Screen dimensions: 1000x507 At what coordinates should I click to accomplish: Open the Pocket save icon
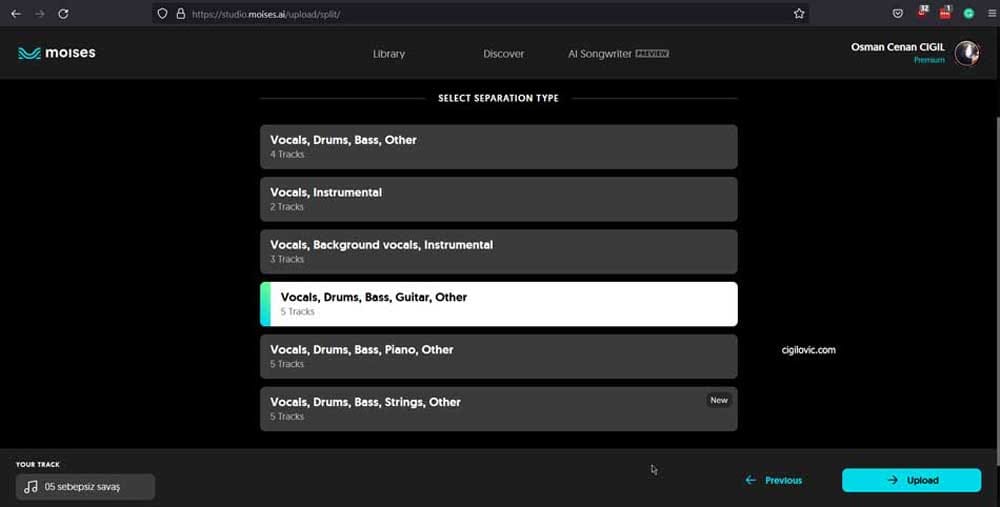897,13
